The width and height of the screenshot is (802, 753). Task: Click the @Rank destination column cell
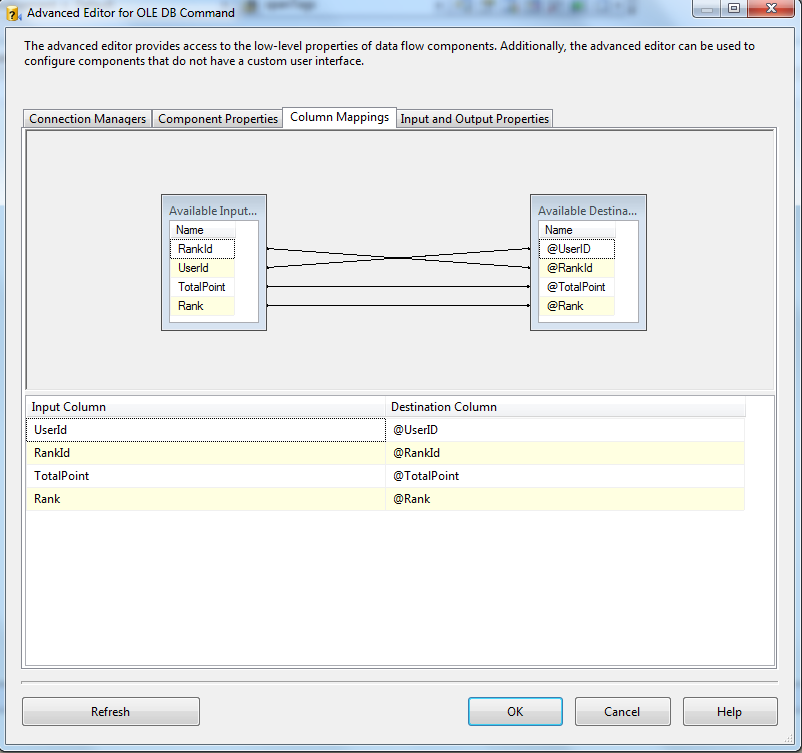pos(565,499)
